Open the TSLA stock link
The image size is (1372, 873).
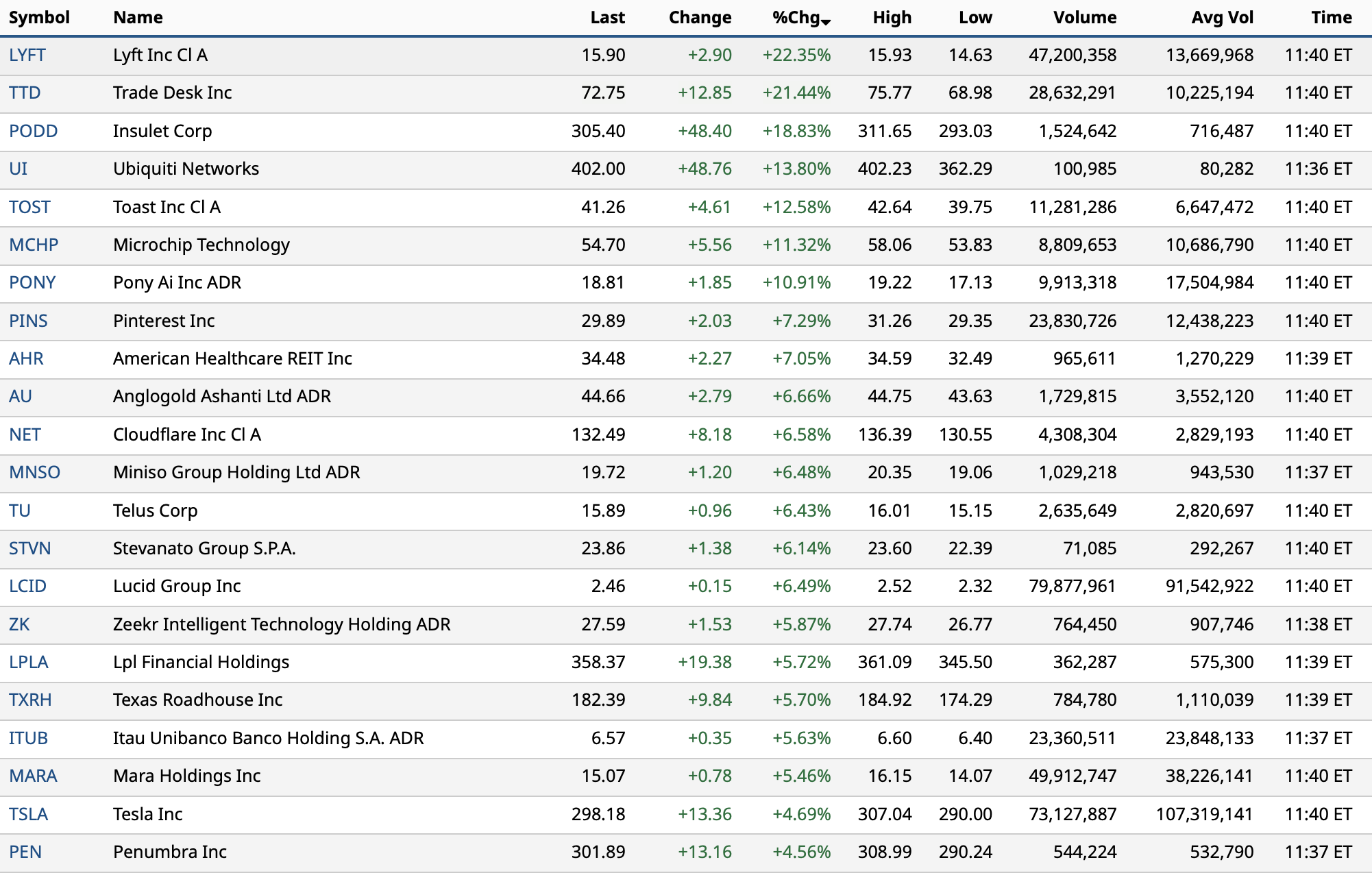pyautogui.click(x=28, y=814)
